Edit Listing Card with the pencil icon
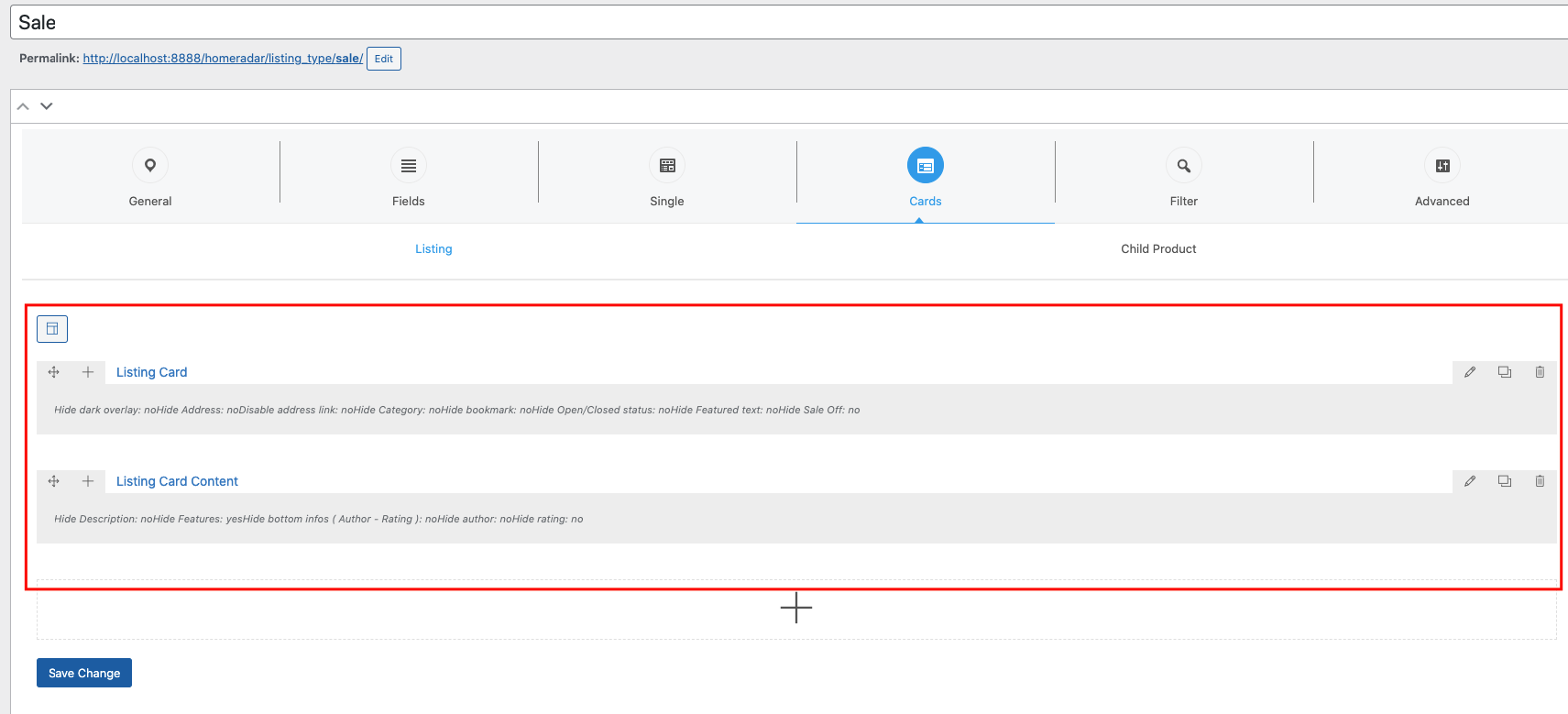1568x714 pixels. coord(1470,372)
